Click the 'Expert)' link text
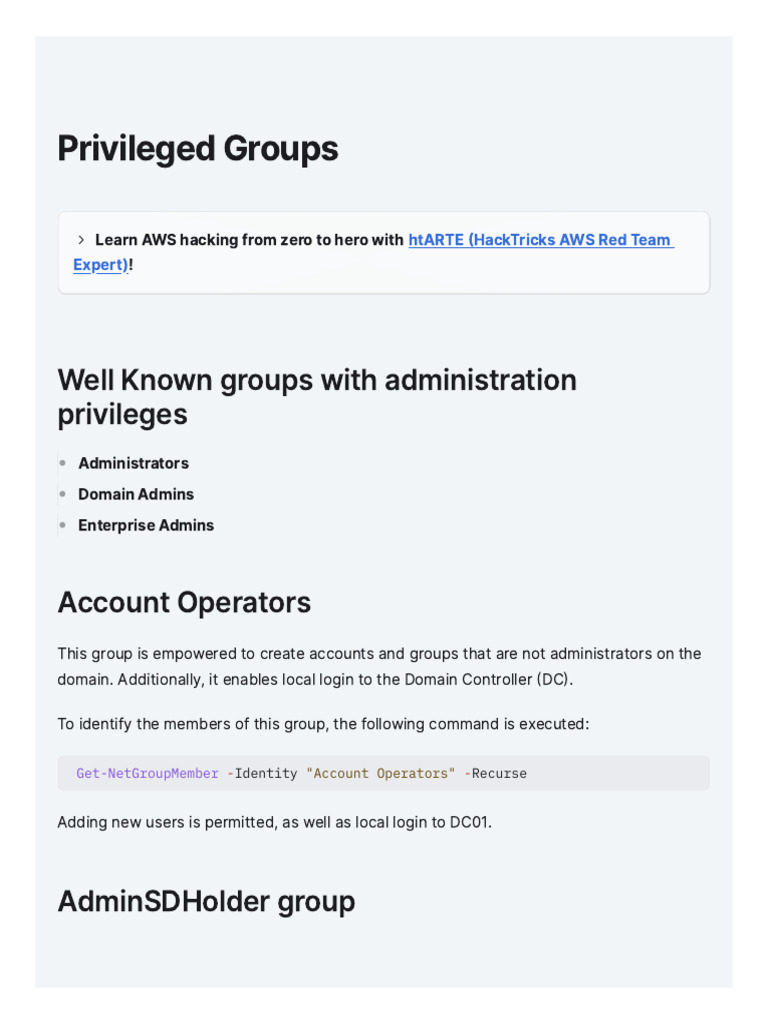The image size is (768, 1024). point(100,265)
